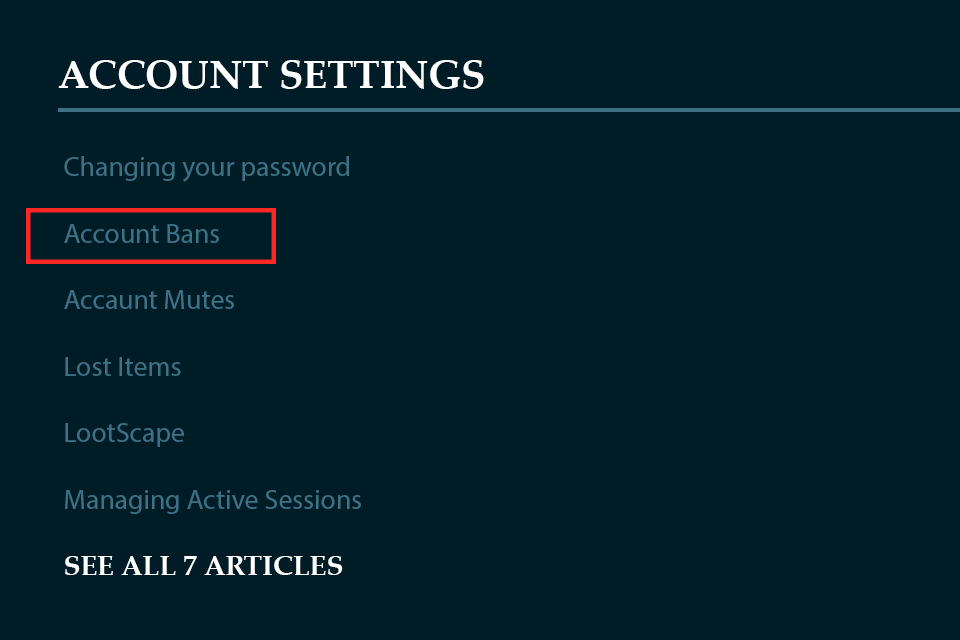Show all seven Account Settings articles
The height and width of the screenshot is (640, 960).
[203, 566]
